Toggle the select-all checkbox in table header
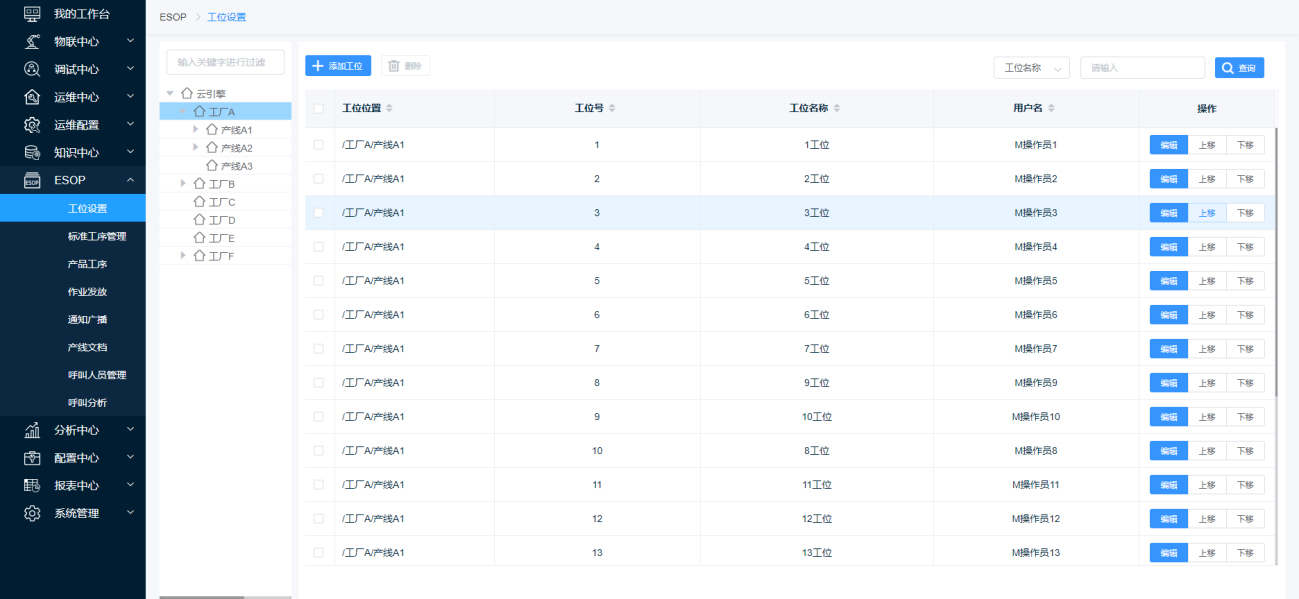The image size is (1299, 599). click(319, 108)
